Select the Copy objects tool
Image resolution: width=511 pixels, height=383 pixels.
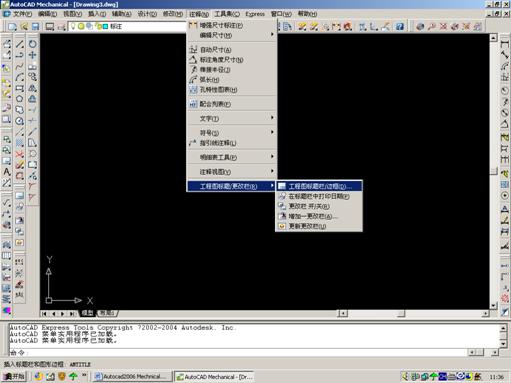point(32,77)
